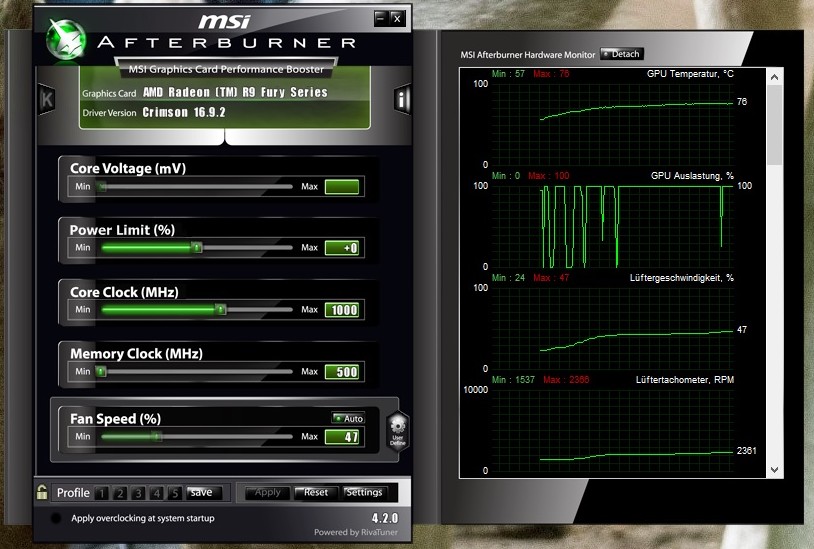Open the Settings button
The height and width of the screenshot is (549, 814).
(x=364, y=492)
